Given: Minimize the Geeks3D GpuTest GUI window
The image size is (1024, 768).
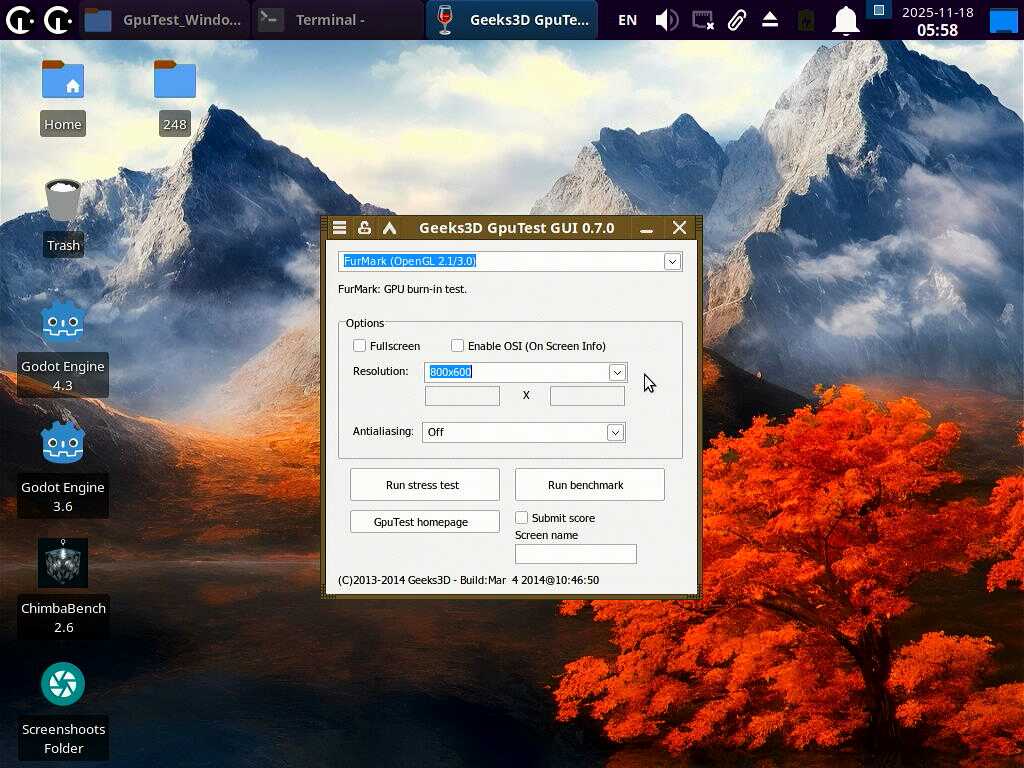Looking at the screenshot, I should point(647,228).
